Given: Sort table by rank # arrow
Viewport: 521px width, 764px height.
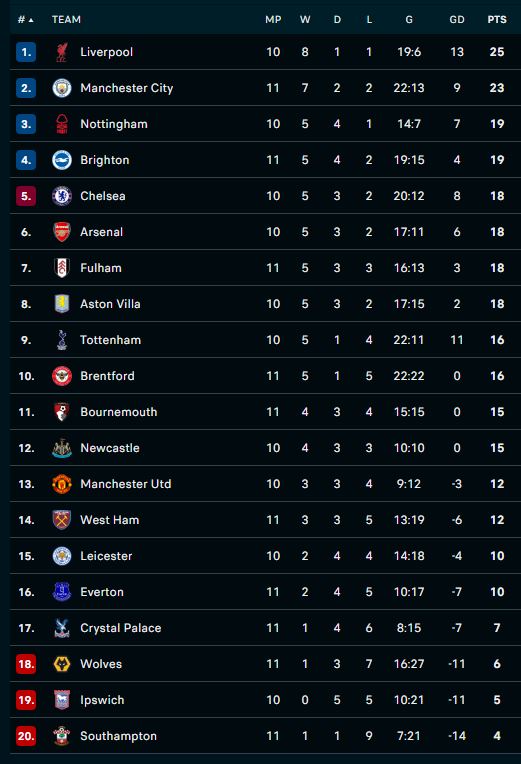Looking at the screenshot, I should 26,20.
